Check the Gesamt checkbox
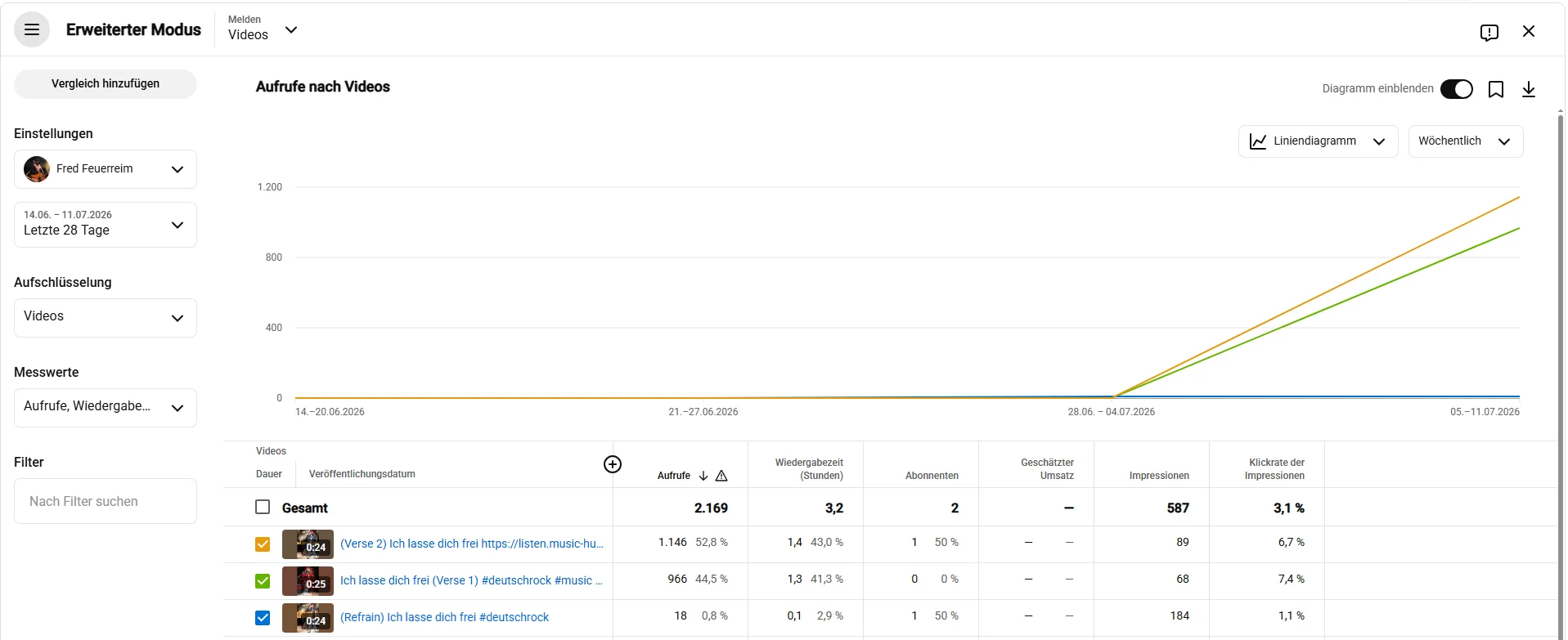Viewport: 1568px width, 640px height. 263,507
